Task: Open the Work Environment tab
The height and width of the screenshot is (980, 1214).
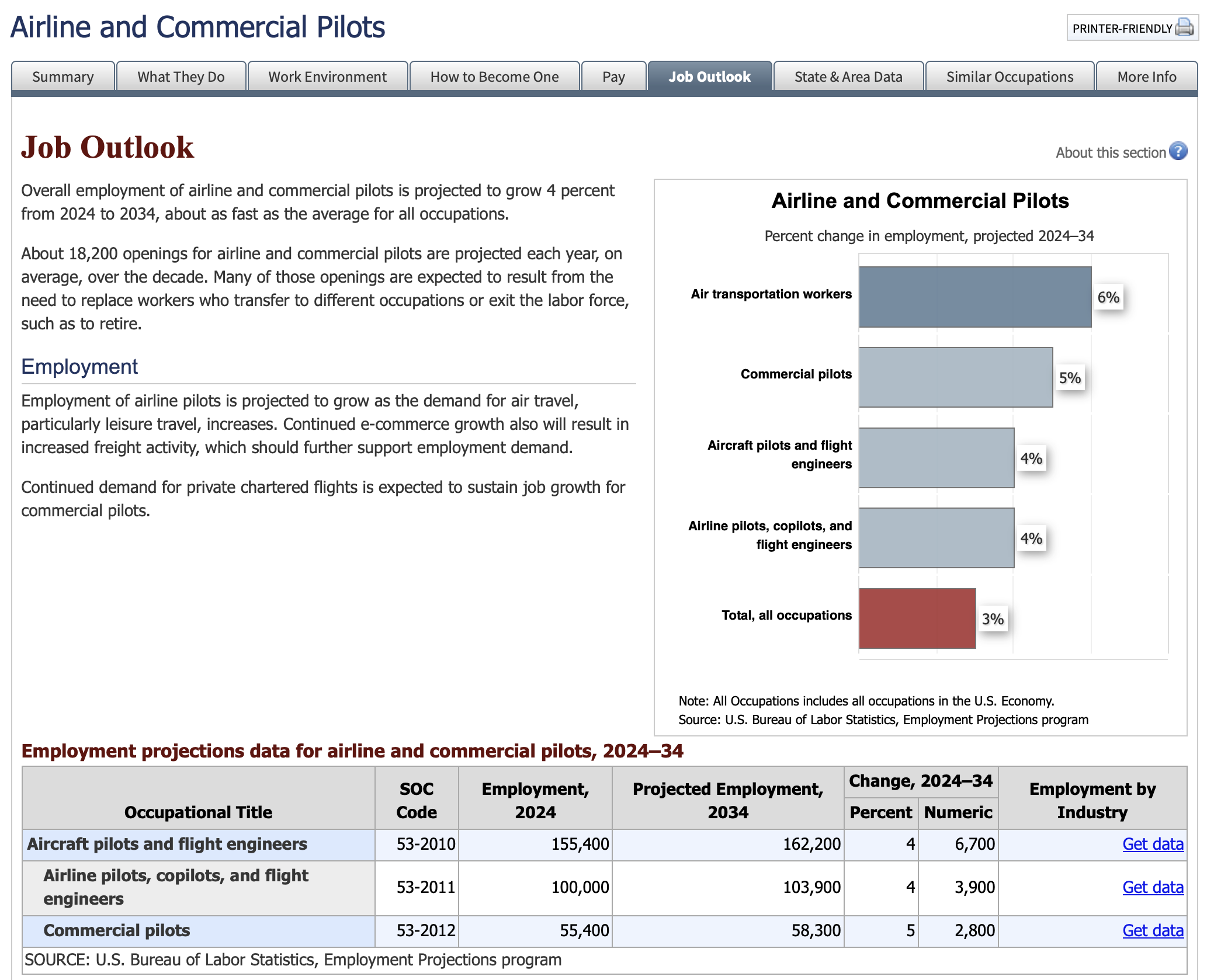Action: 327,77
